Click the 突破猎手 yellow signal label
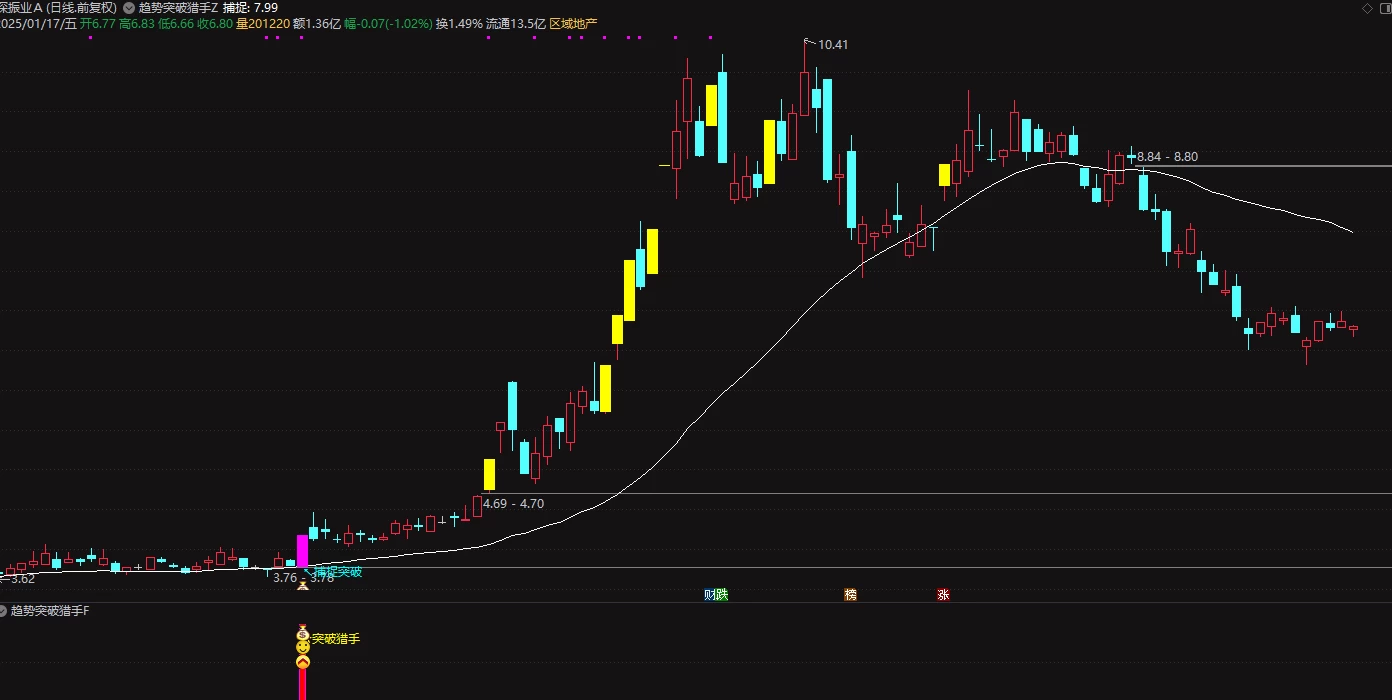This screenshot has height=700, width=1392. pos(335,639)
